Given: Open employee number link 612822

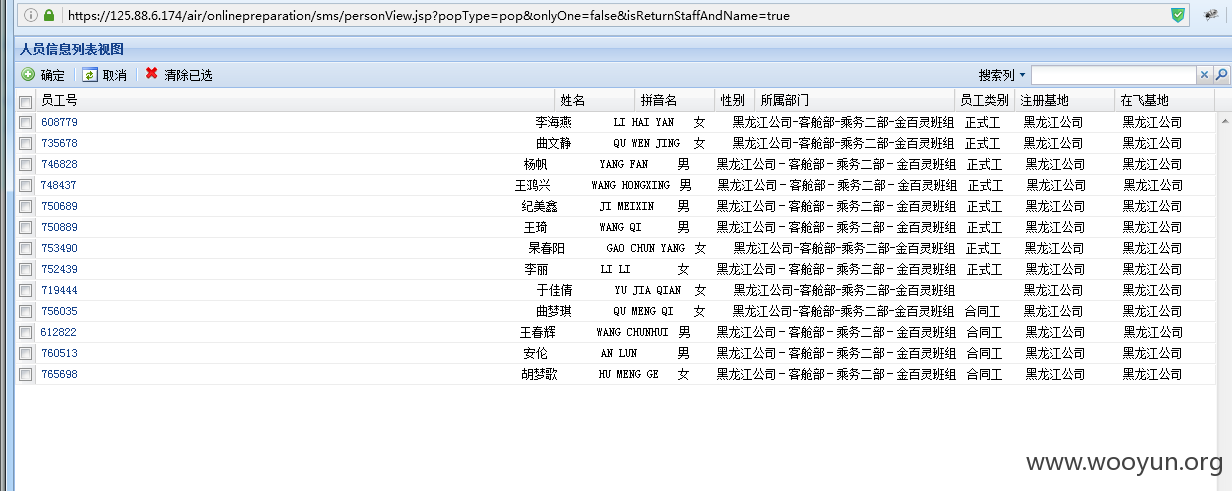Looking at the screenshot, I should click(59, 332).
